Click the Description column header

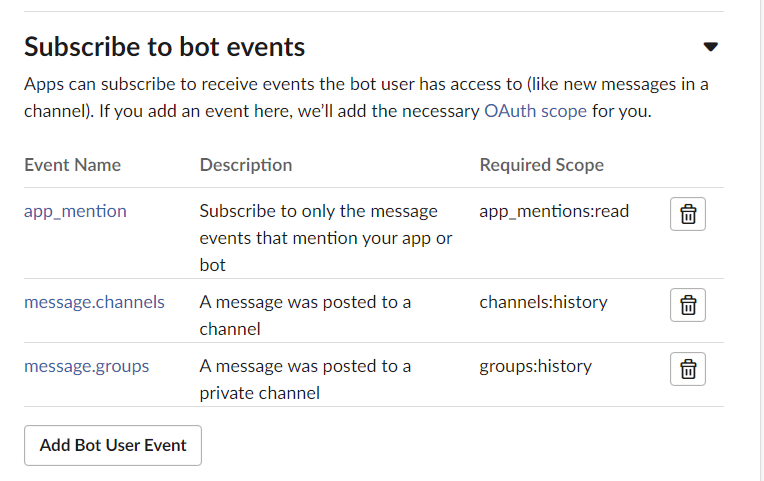pyautogui.click(x=246, y=165)
